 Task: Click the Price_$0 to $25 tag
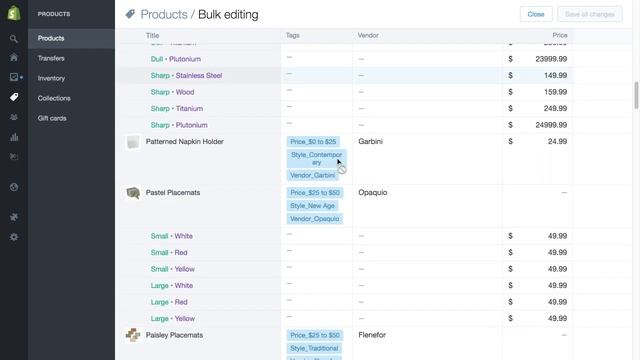(x=313, y=142)
